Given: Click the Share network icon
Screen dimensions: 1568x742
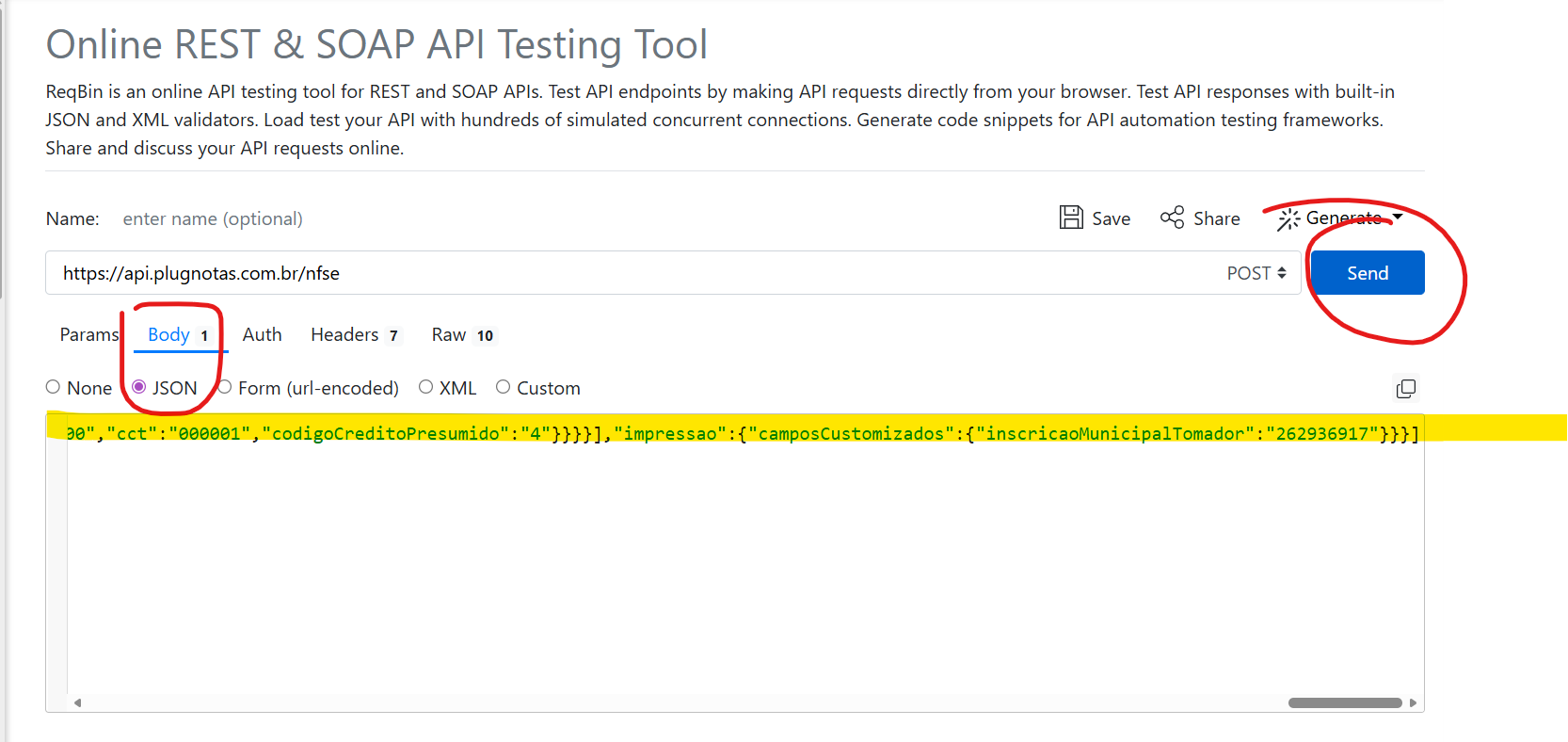Looking at the screenshot, I should (1172, 218).
